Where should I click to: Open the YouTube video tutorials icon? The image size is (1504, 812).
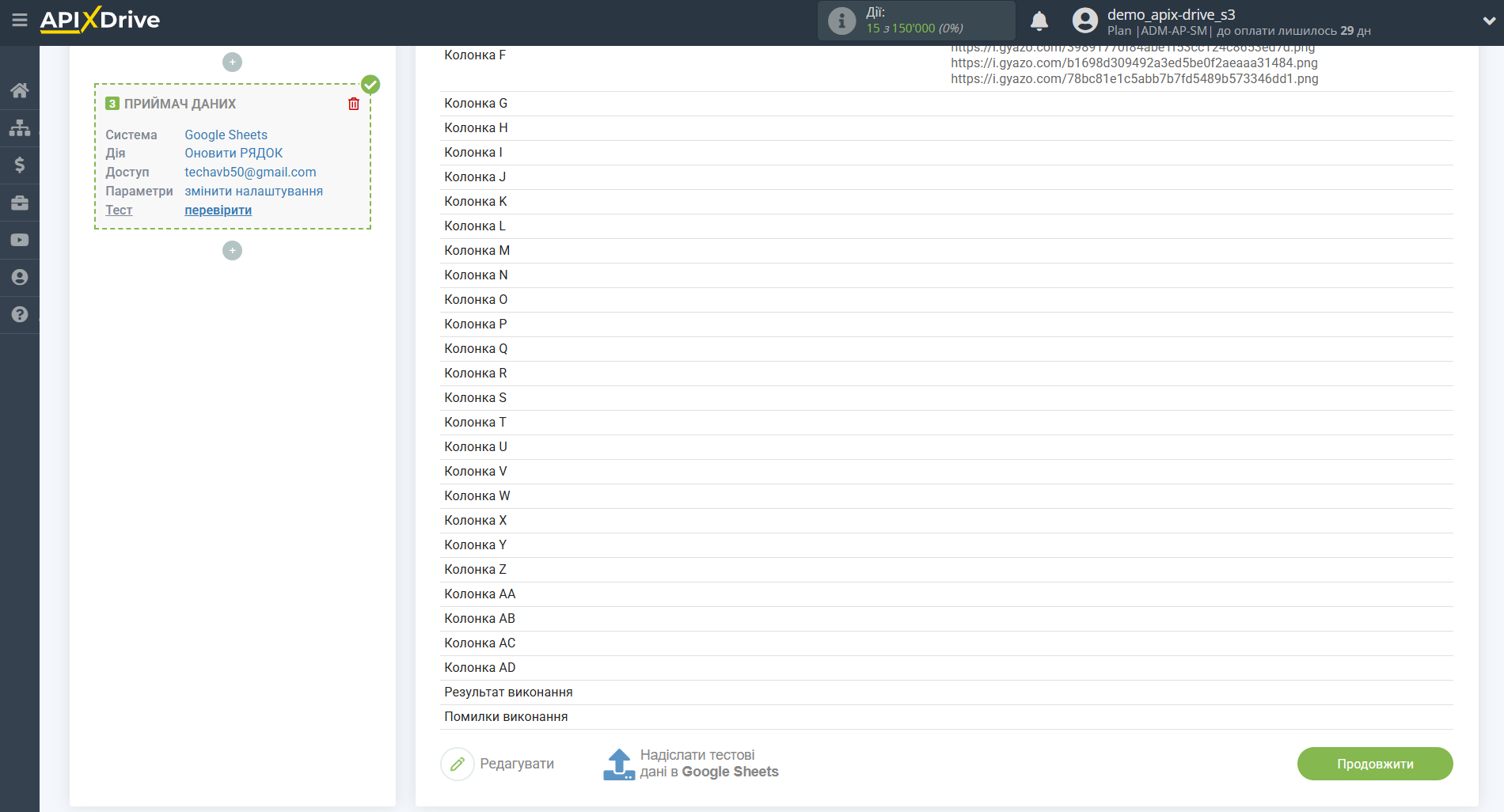[20, 240]
